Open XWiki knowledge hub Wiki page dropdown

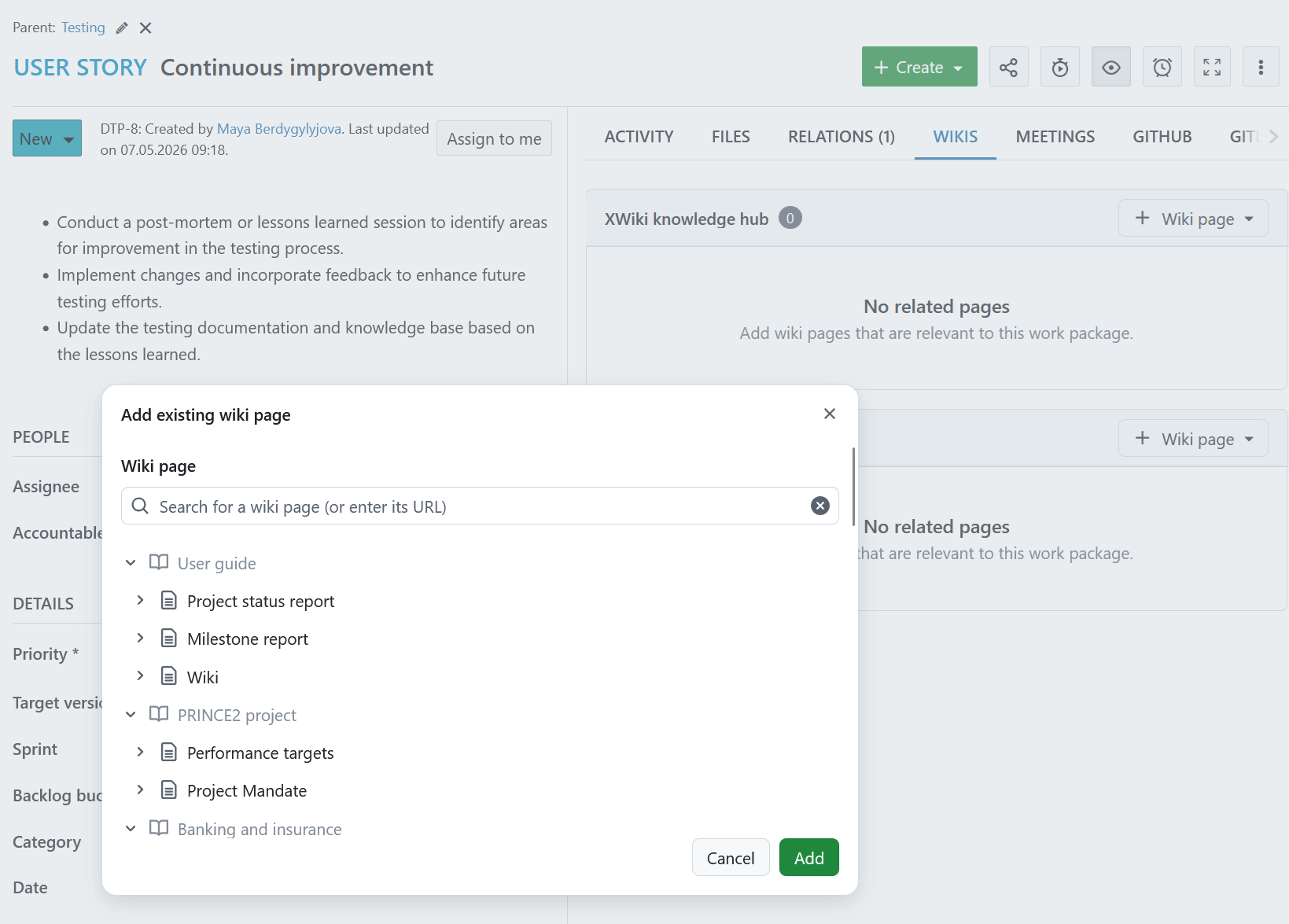(1193, 219)
